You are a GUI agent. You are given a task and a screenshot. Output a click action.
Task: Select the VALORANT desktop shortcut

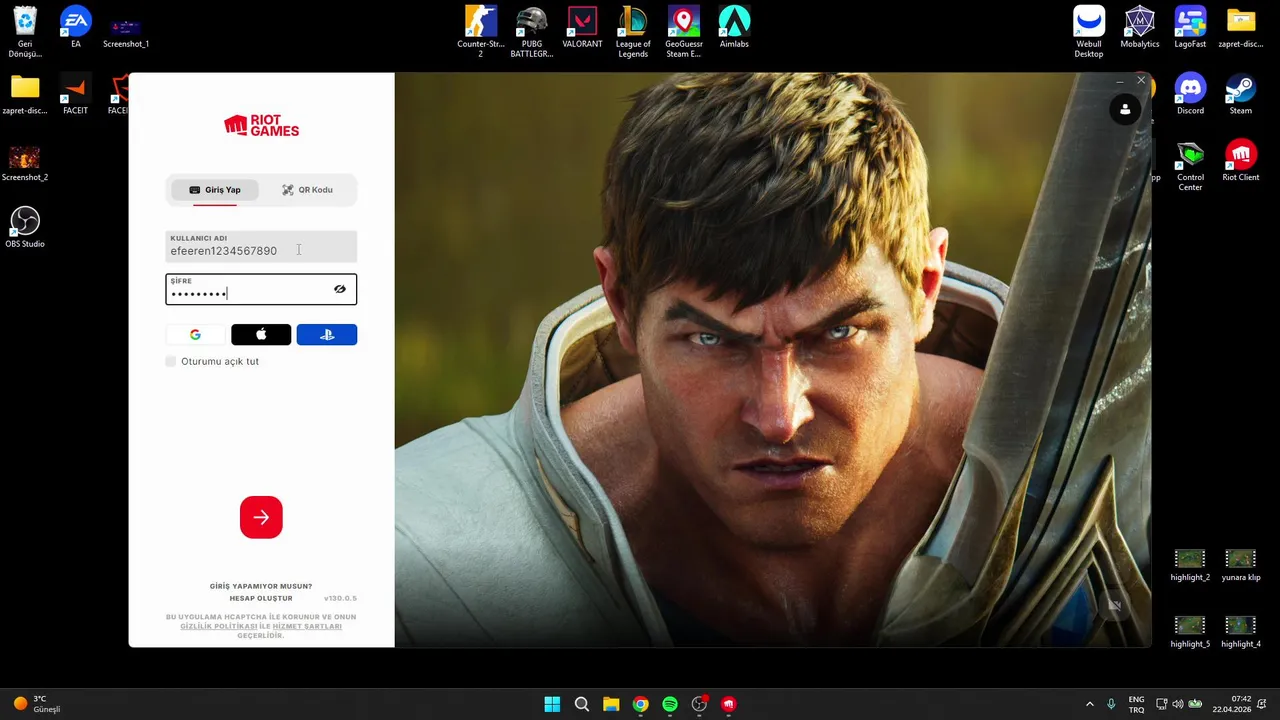[582, 28]
